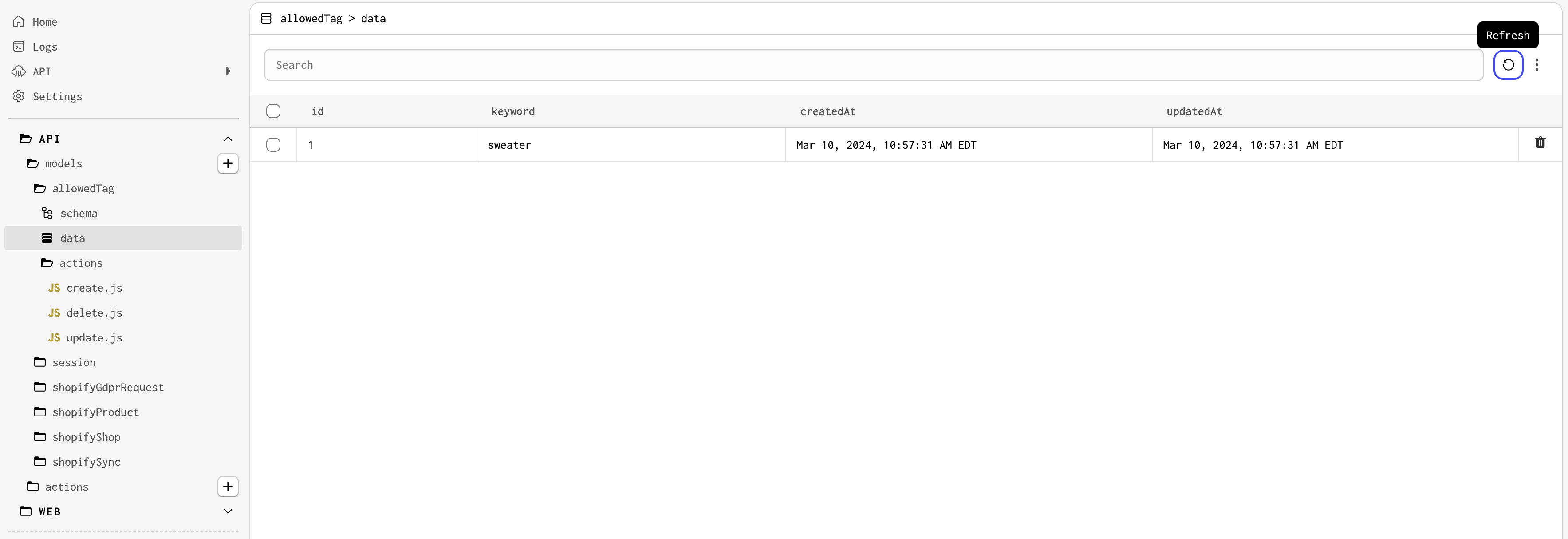Click the createdAt column header
Screen dimensions: 1568x539
[x=828, y=111]
